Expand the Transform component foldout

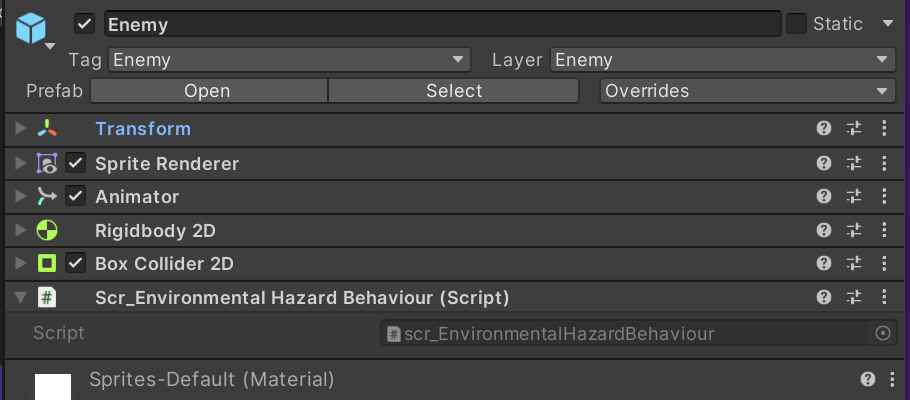[x=21, y=129]
